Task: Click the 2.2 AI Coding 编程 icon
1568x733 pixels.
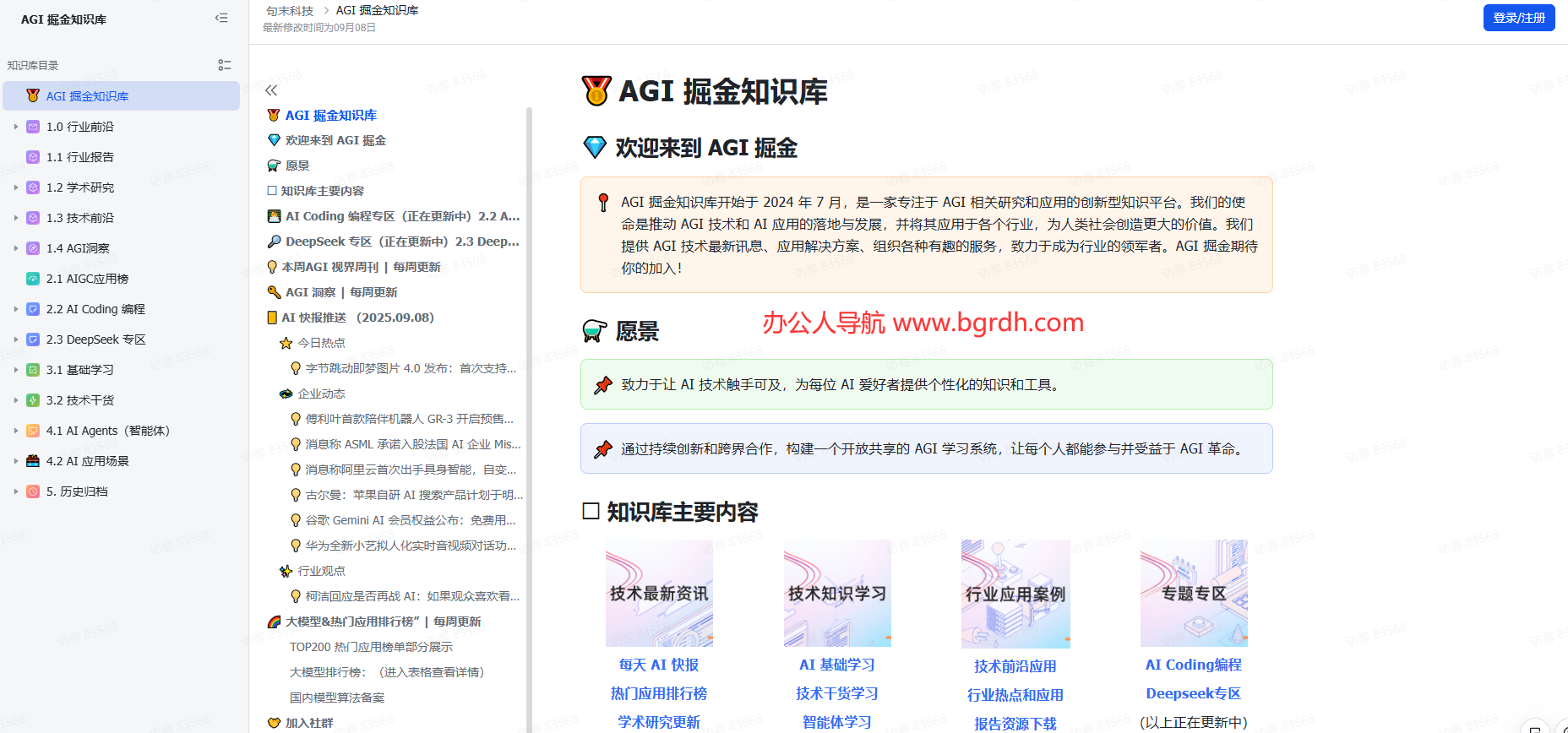Action: [33, 309]
